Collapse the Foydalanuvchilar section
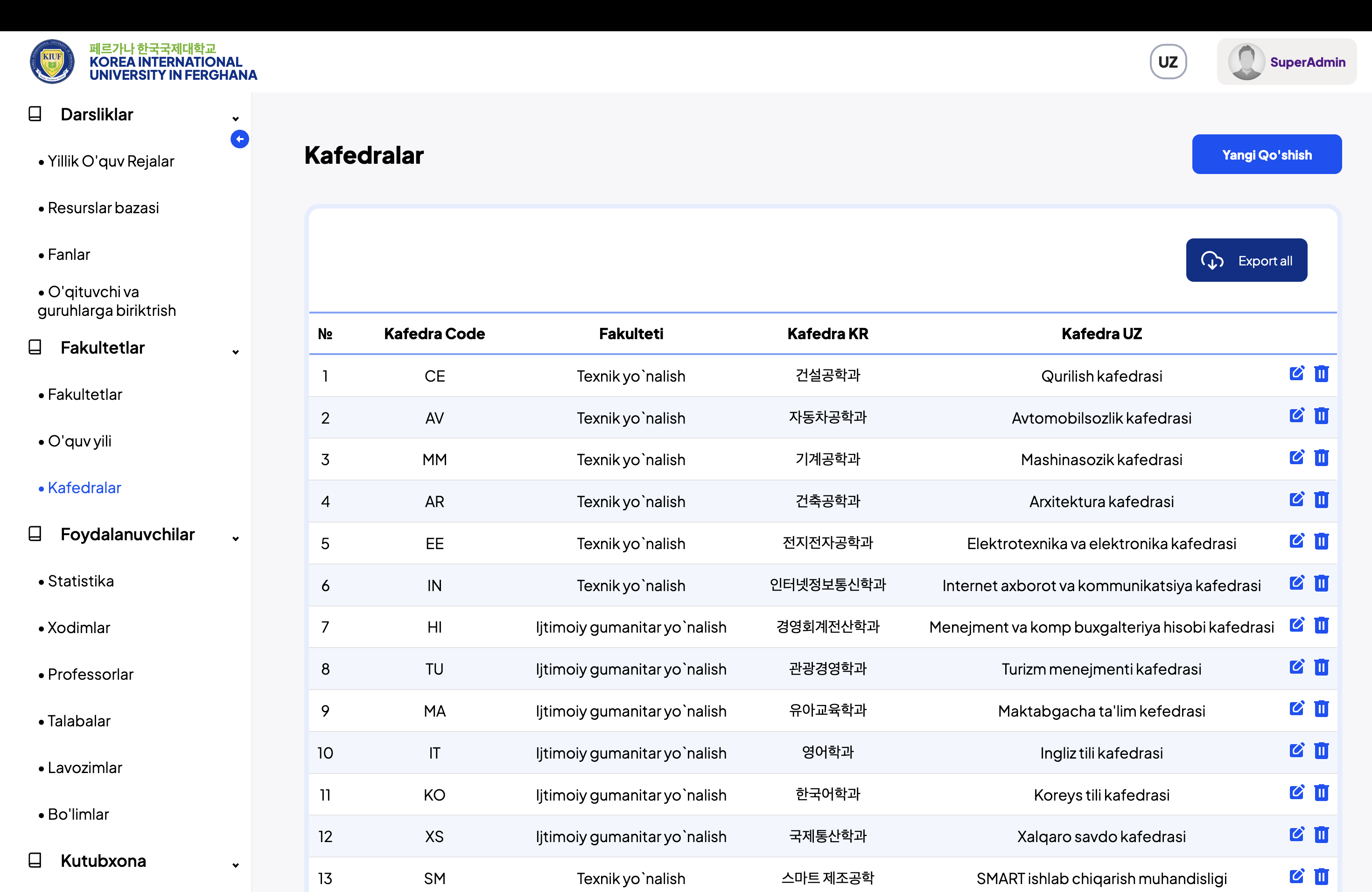Screen dimensions: 1372x892 [235, 538]
